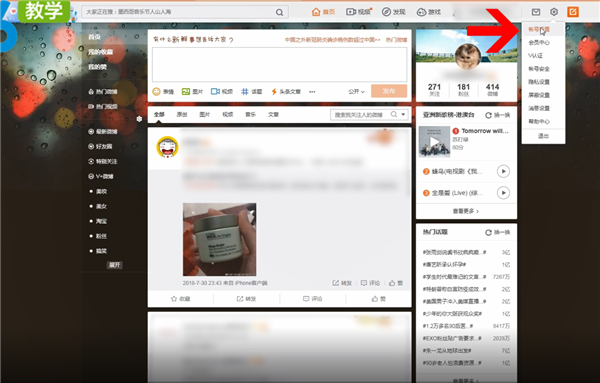Expand sidebar groups with 展开 button
The image size is (600, 383).
(x=114, y=265)
